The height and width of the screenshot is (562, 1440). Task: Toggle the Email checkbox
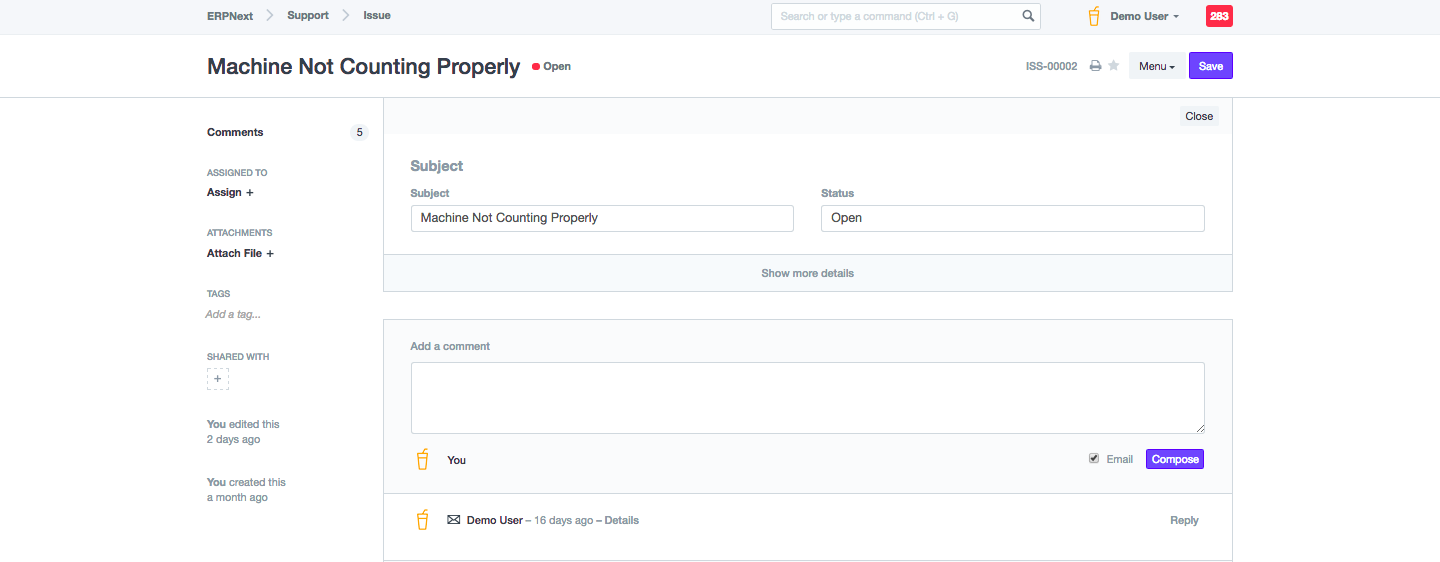pyautogui.click(x=1094, y=459)
